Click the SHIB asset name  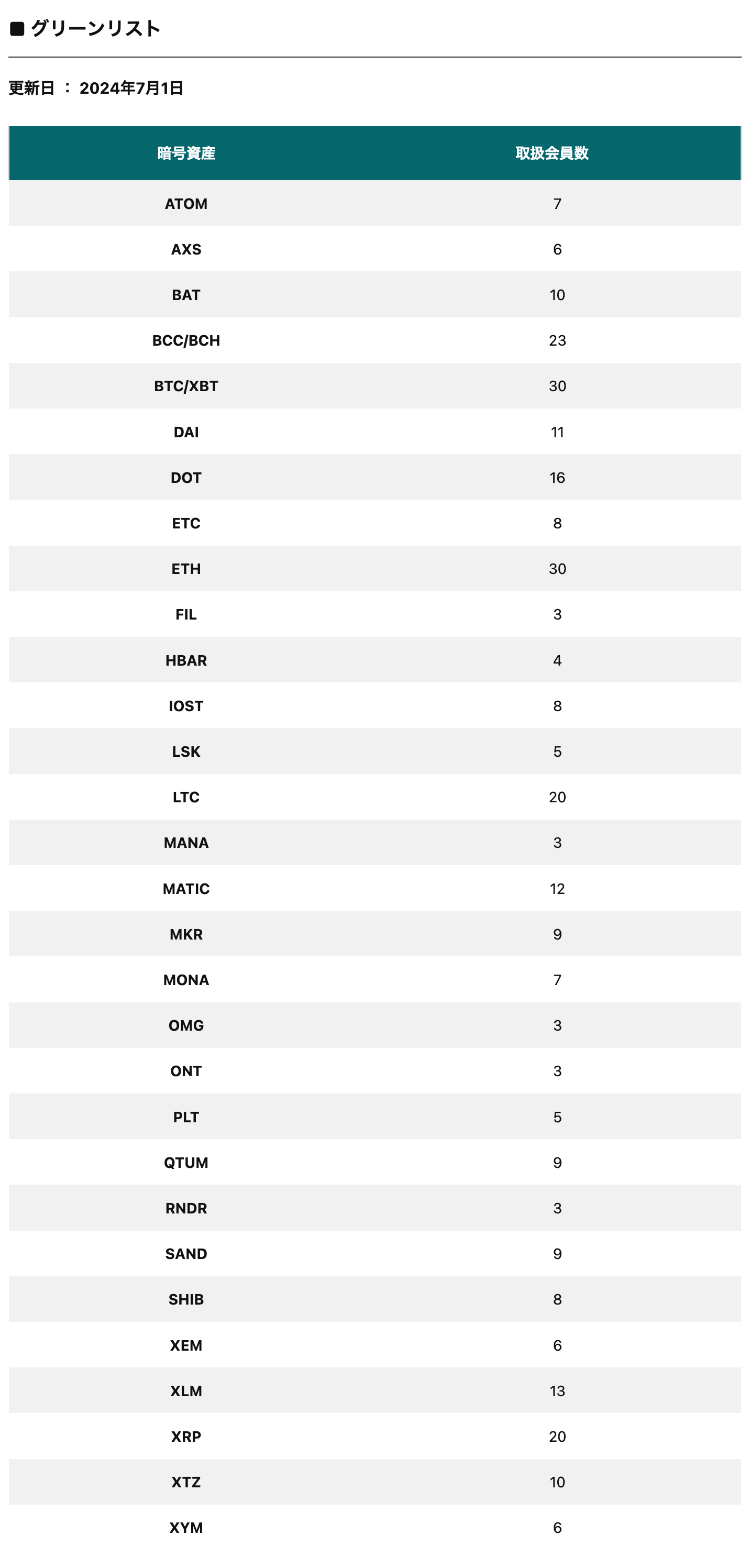coord(186,1299)
